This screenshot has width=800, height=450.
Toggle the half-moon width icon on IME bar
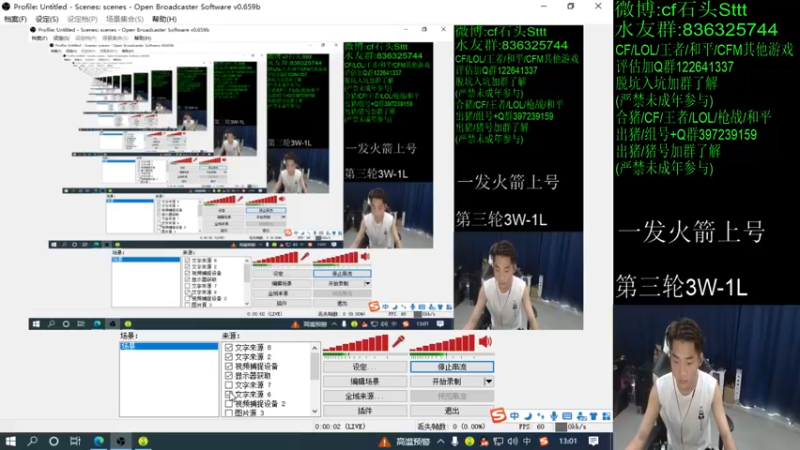pos(528,416)
